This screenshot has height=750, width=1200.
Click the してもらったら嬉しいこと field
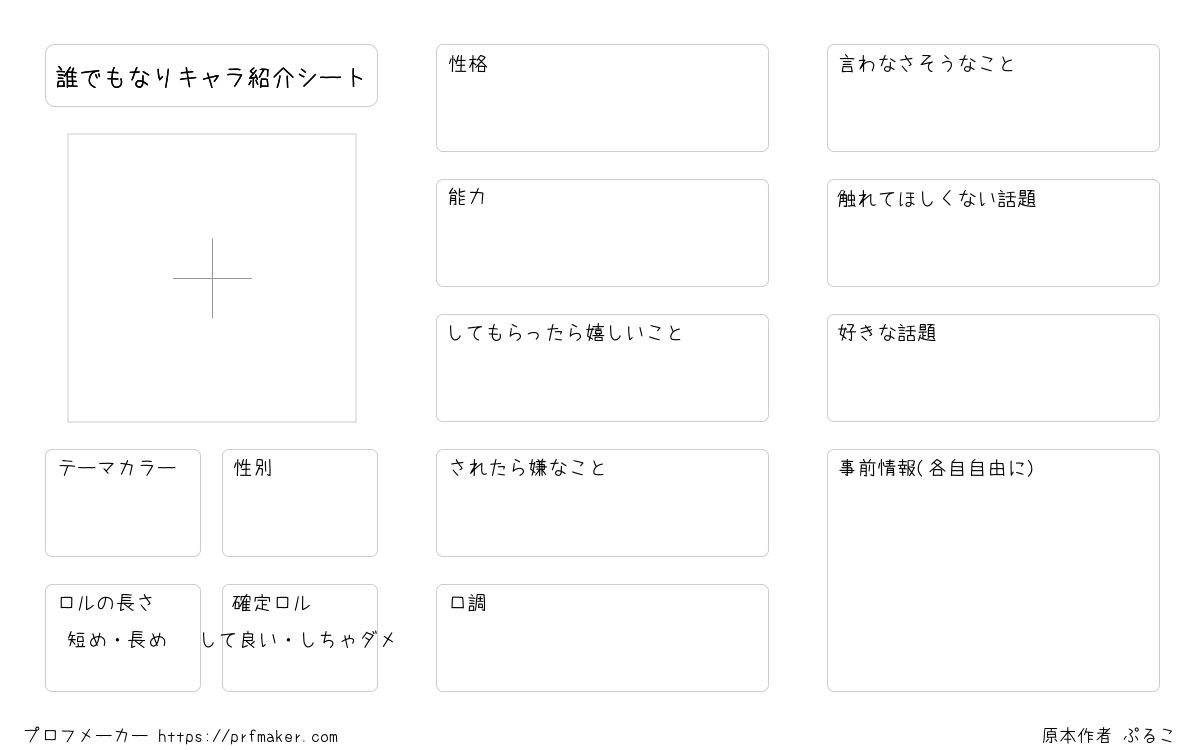pyautogui.click(x=602, y=368)
